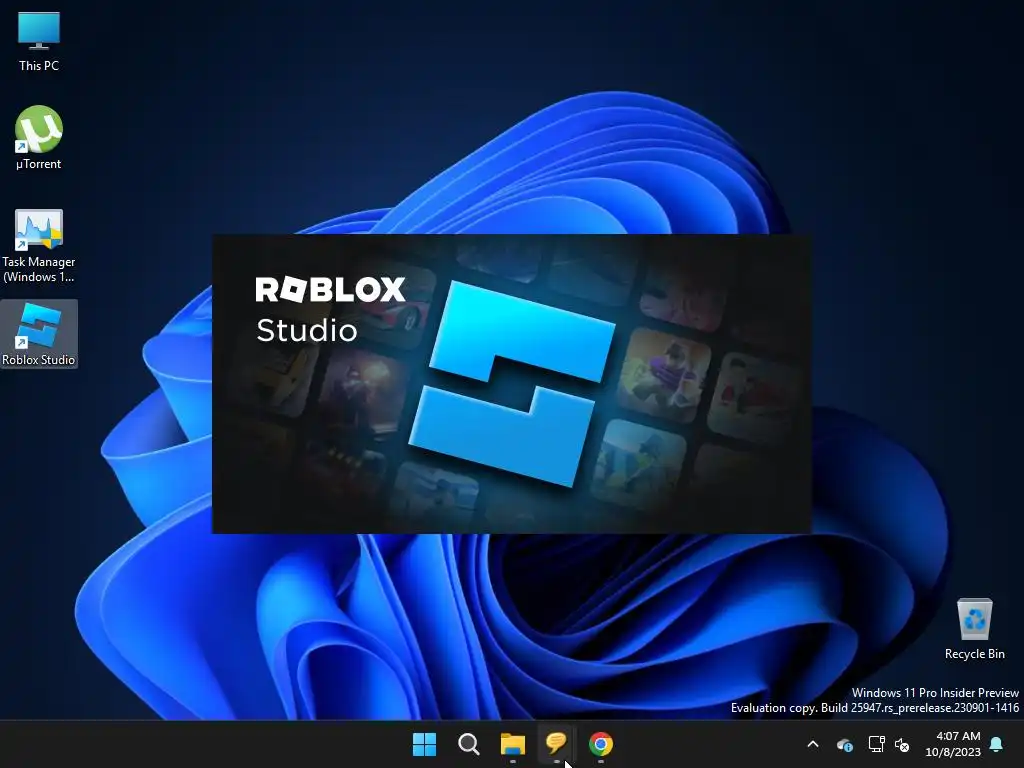1024x768 pixels.
Task: Click the Roblox Studio splash screen
Action: point(512,384)
